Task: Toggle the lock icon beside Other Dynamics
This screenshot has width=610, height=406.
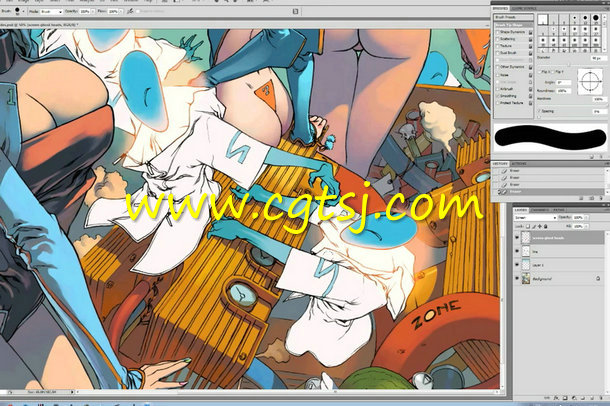Action: tap(530, 67)
